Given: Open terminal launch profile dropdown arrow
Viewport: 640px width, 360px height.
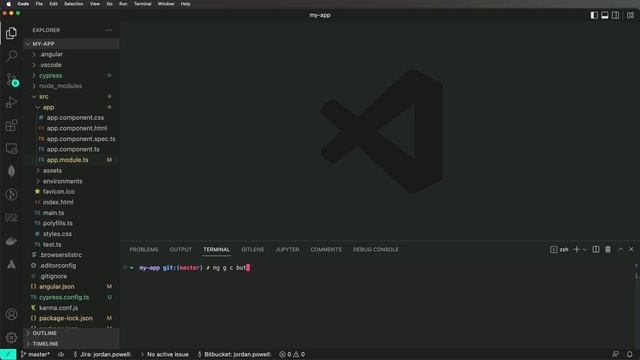Looking at the screenshot, I should point(584,249).
